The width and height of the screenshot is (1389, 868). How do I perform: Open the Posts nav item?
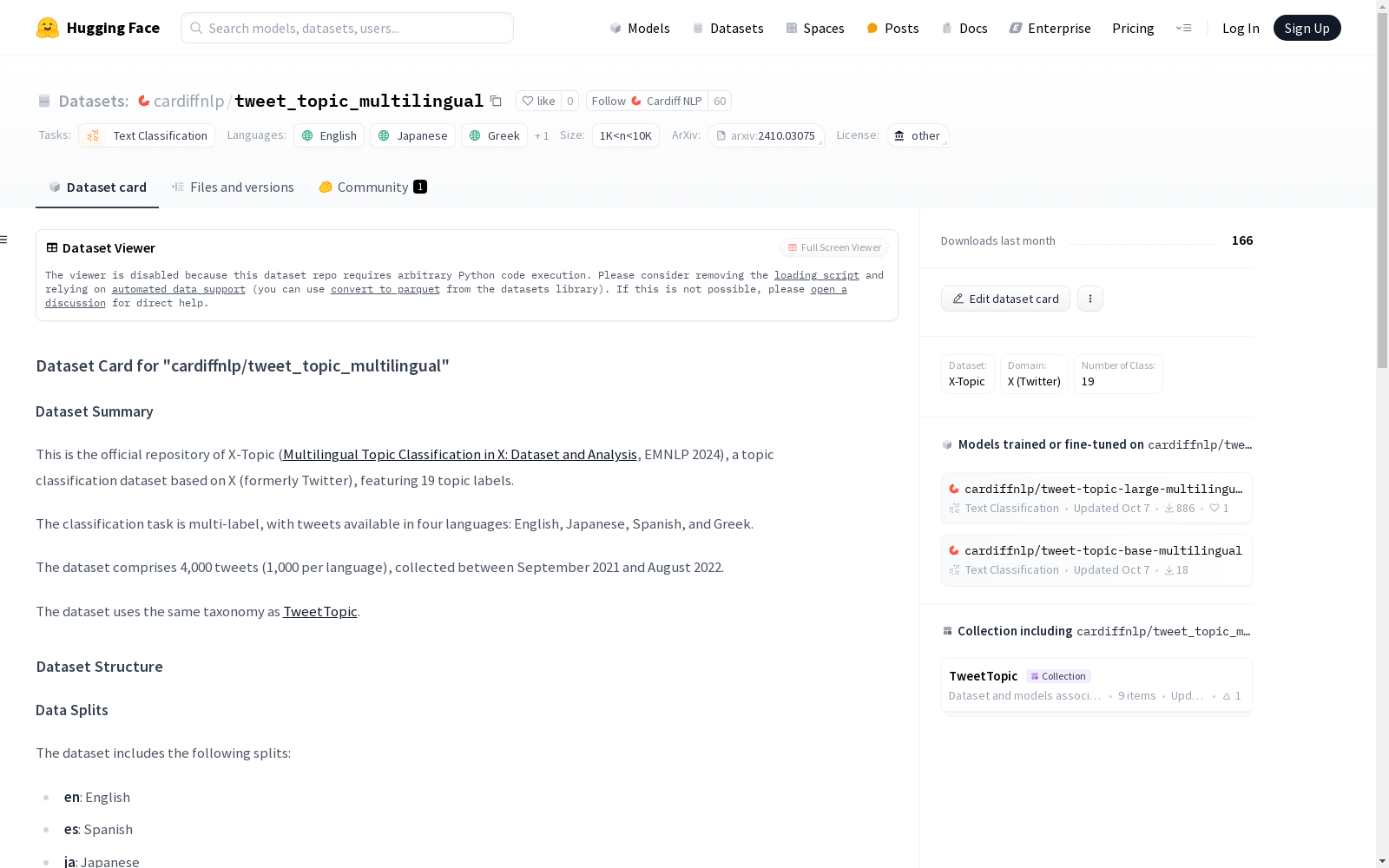[x=892, y=28]
